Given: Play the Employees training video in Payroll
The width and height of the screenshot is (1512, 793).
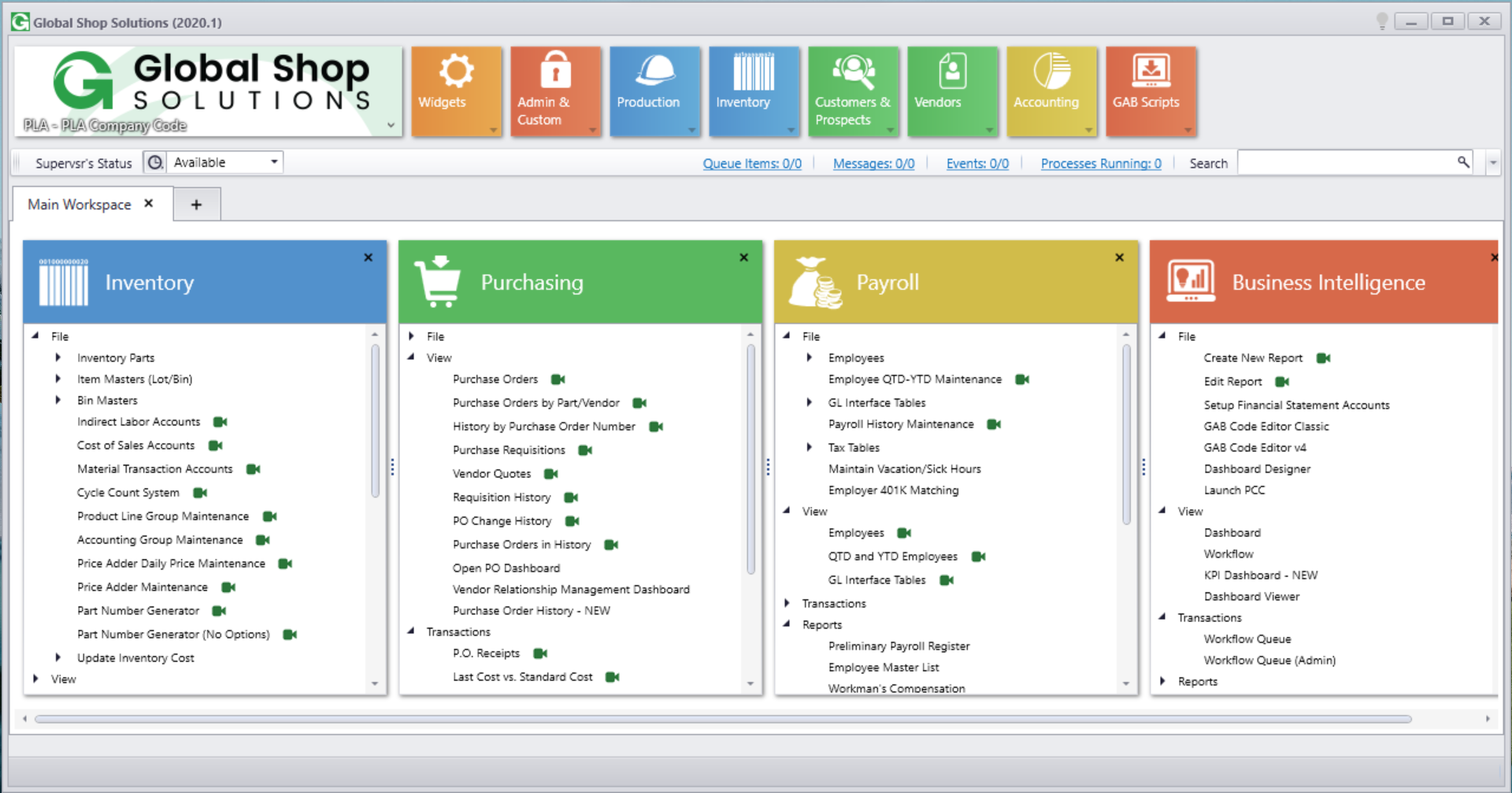Looking at the screenshot, I should pyautogui.click(x=903, y=532).
